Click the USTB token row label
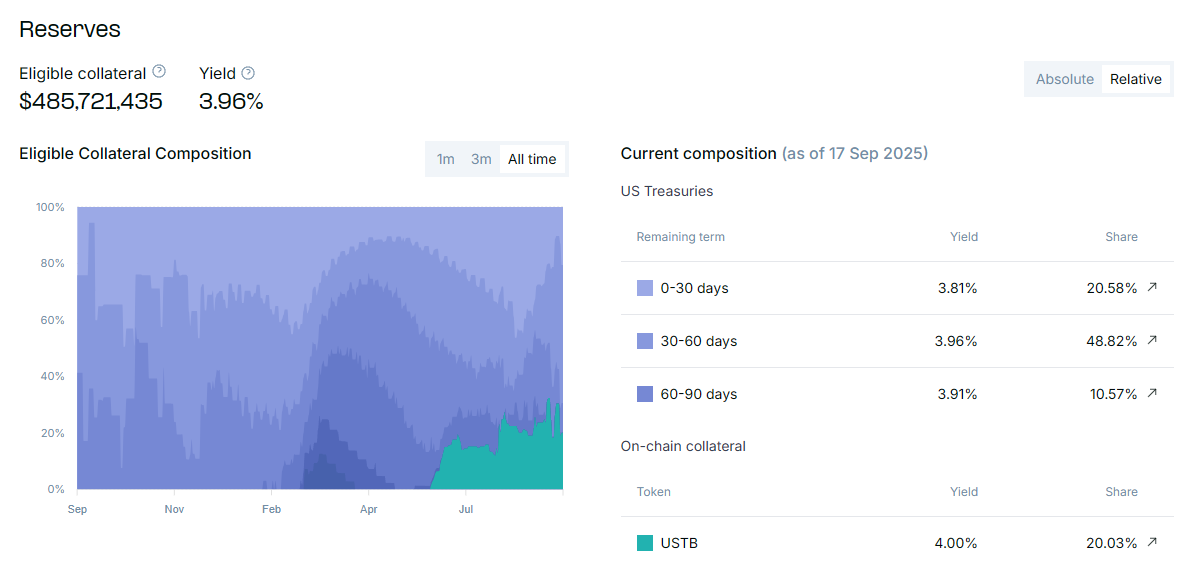 click(x=679, y=543)
